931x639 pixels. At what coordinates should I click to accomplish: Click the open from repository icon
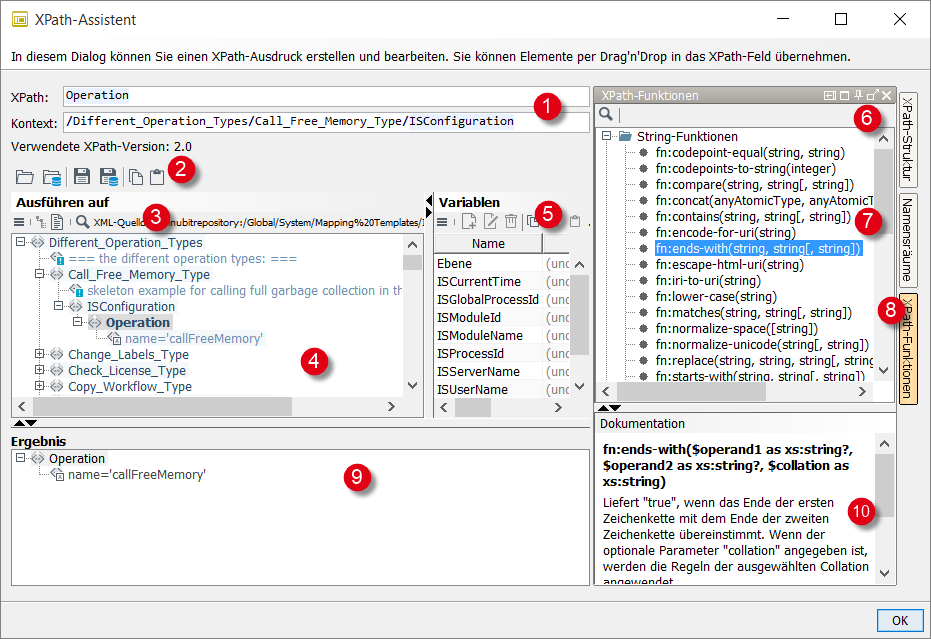pyautogui.click(x=51, y=177)
